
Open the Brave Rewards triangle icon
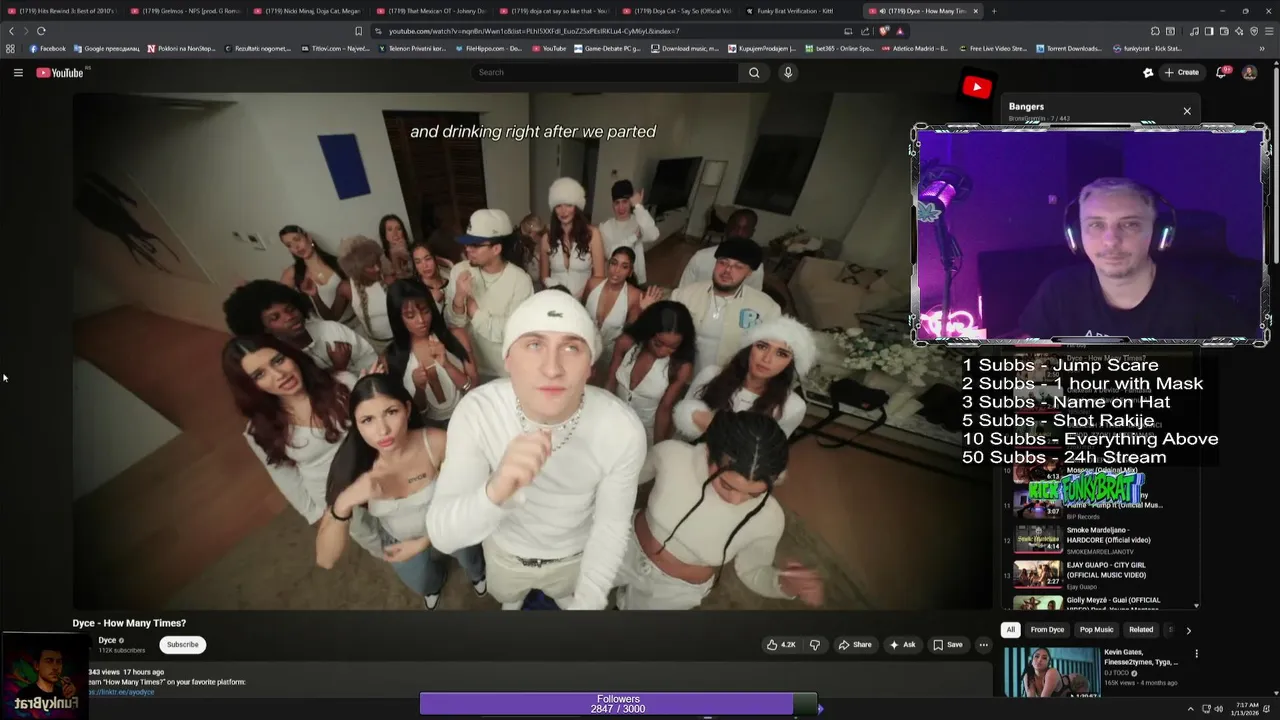pos(900,31)
